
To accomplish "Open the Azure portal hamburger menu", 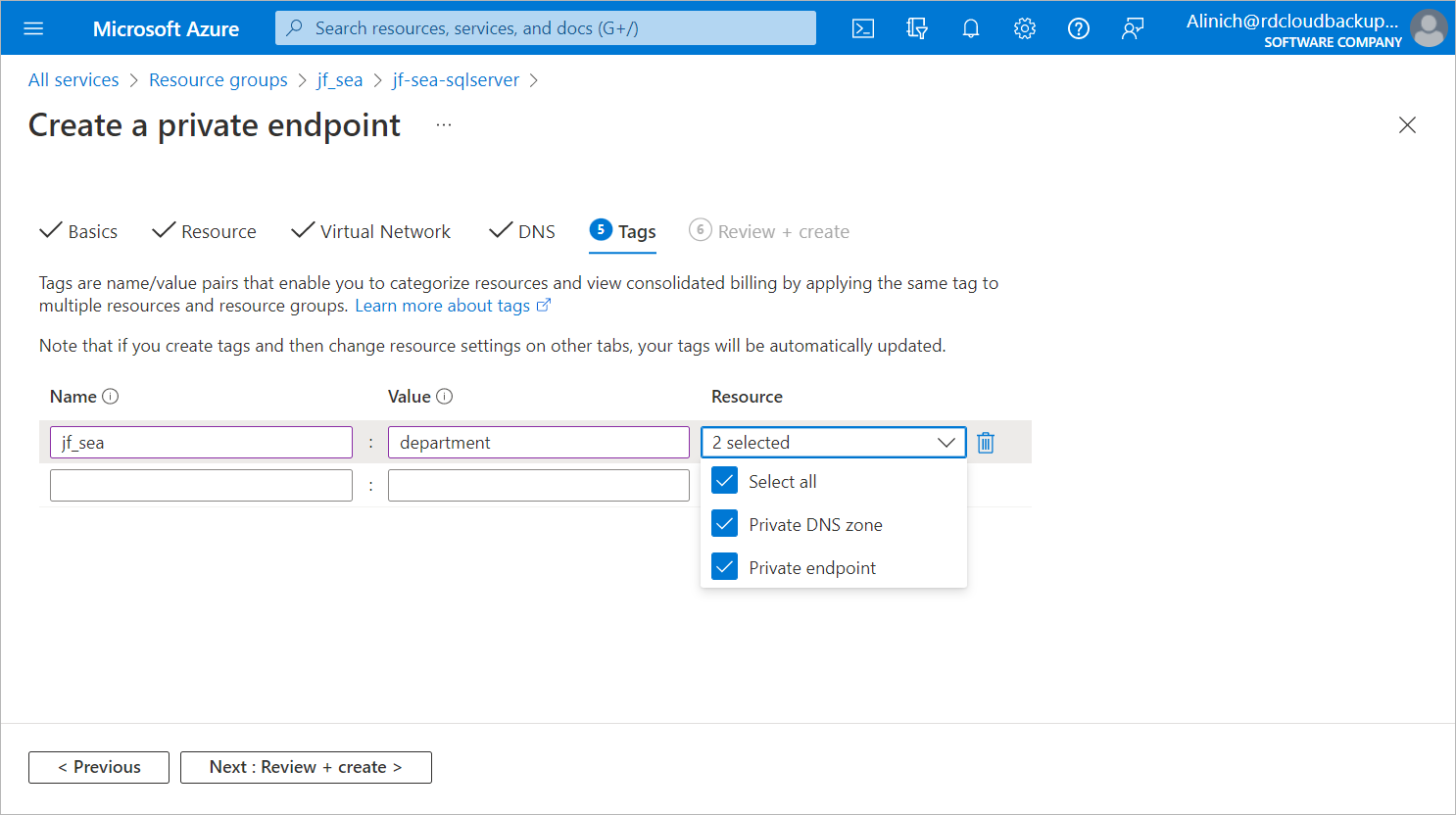I will 33,28.
